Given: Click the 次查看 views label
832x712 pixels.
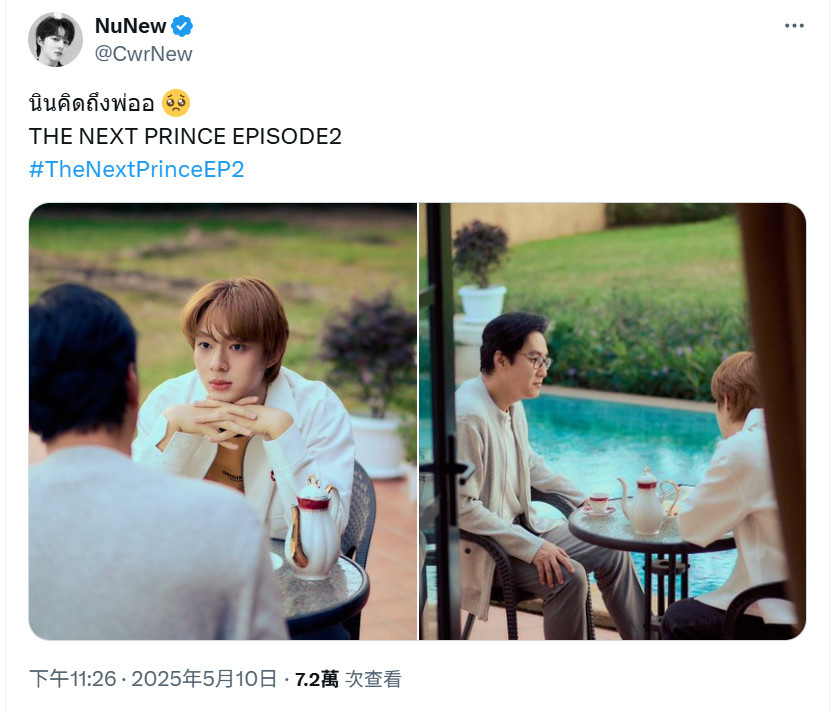Looking at the screenshot, I should click(373, 679).
